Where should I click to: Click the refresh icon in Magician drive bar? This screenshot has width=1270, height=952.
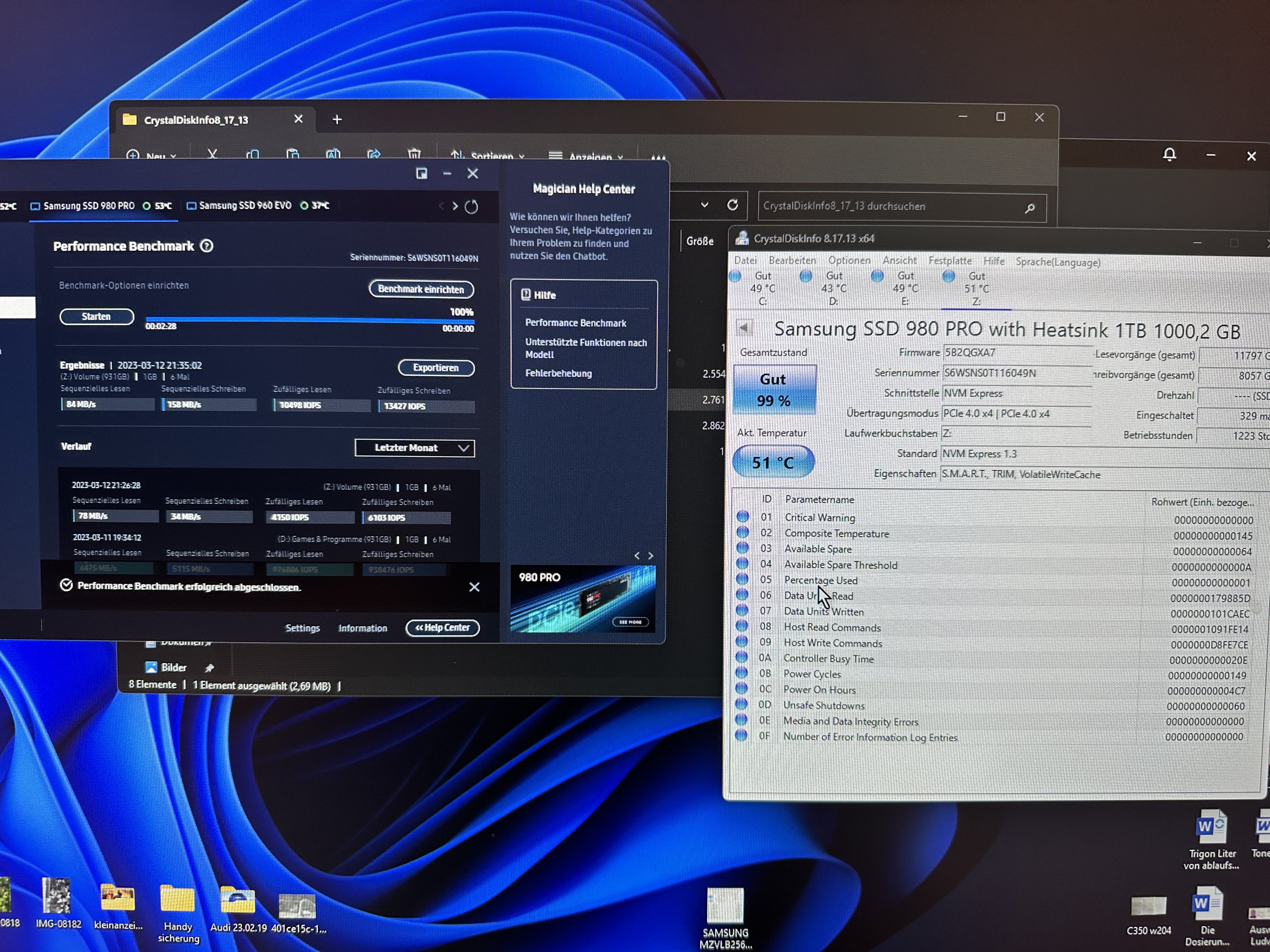(471, 207)
